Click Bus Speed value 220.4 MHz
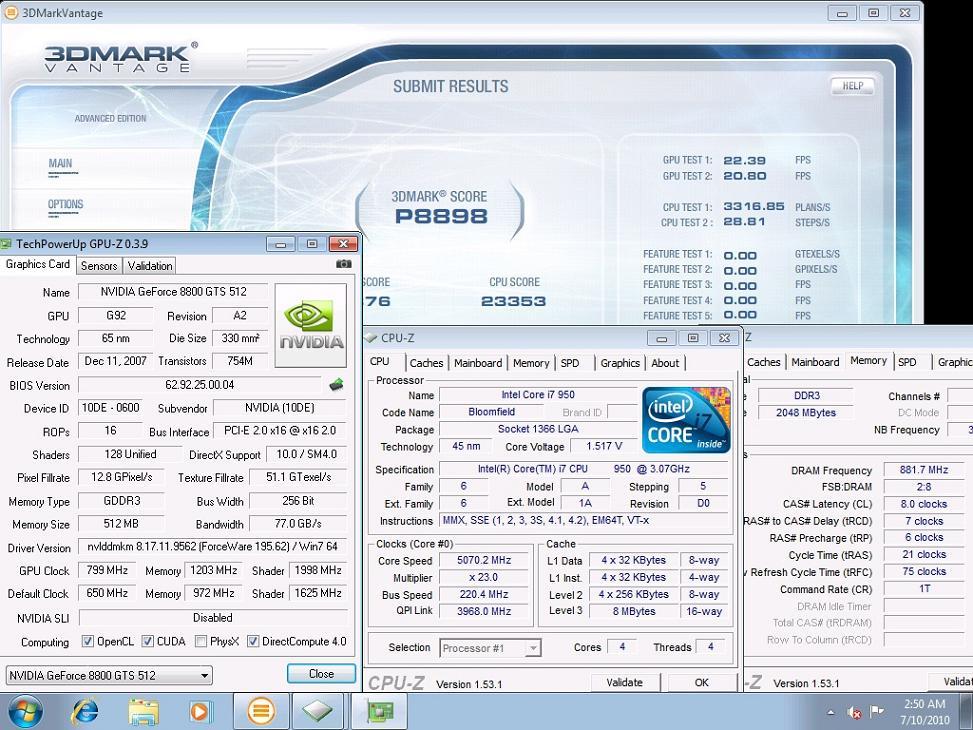 [484, 594]
